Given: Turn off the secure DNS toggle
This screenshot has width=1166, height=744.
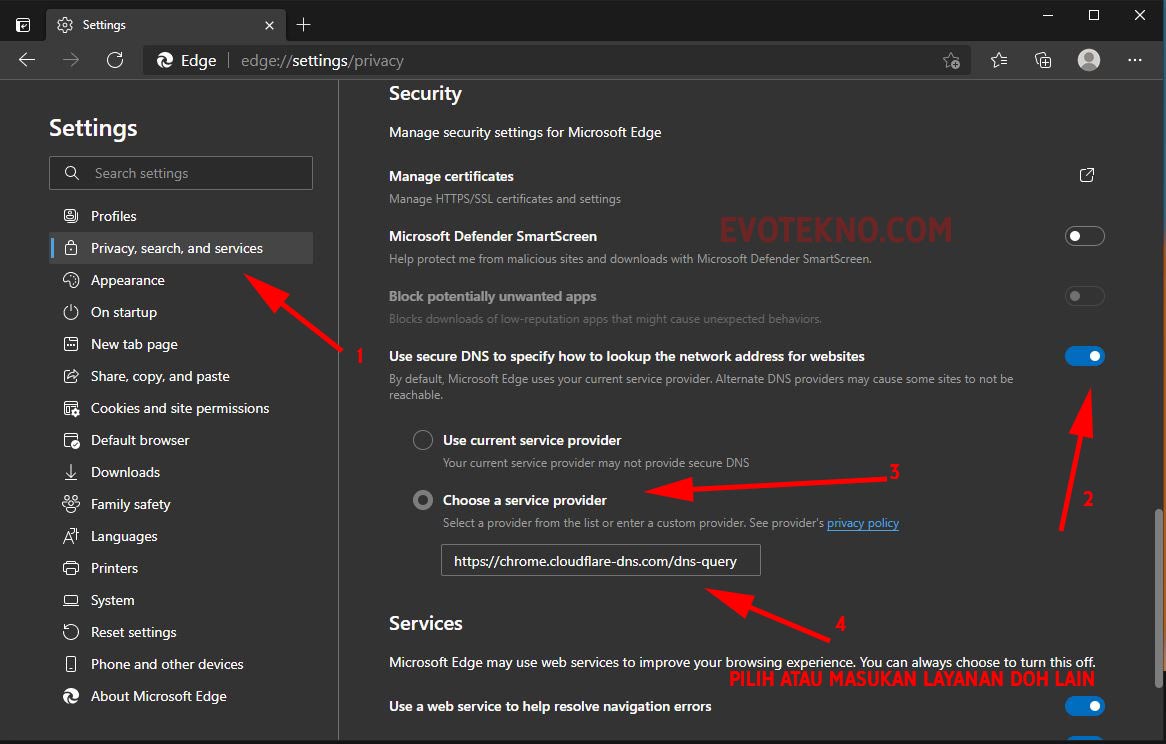Looking at the screenshot, I should pyautogui.click(x=1084, y=356).
